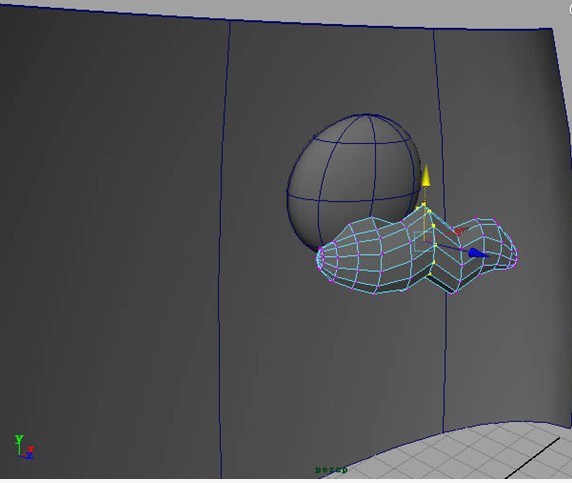Screen dimensions: 572x483
Task: Click the blue Z-axis move arrow
Action: pyautogui.click(x=478, y=253)
